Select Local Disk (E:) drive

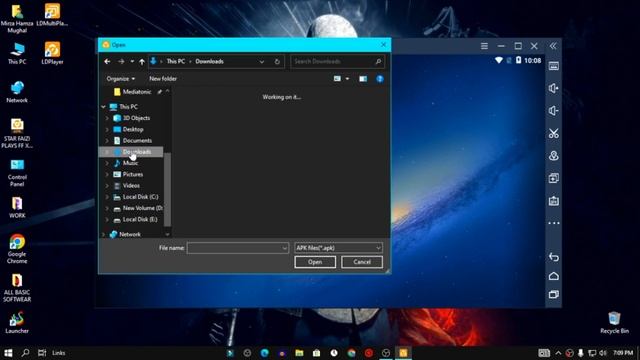coord(140,220)
